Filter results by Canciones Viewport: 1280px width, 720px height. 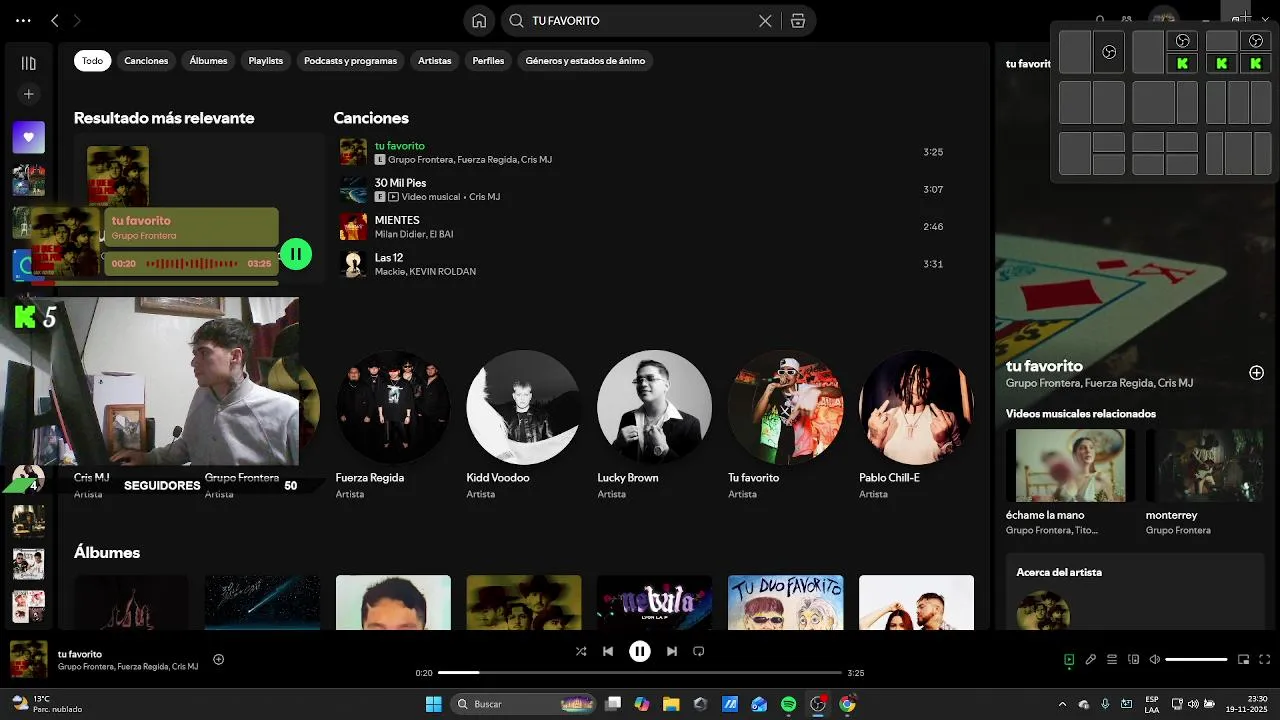146,61
